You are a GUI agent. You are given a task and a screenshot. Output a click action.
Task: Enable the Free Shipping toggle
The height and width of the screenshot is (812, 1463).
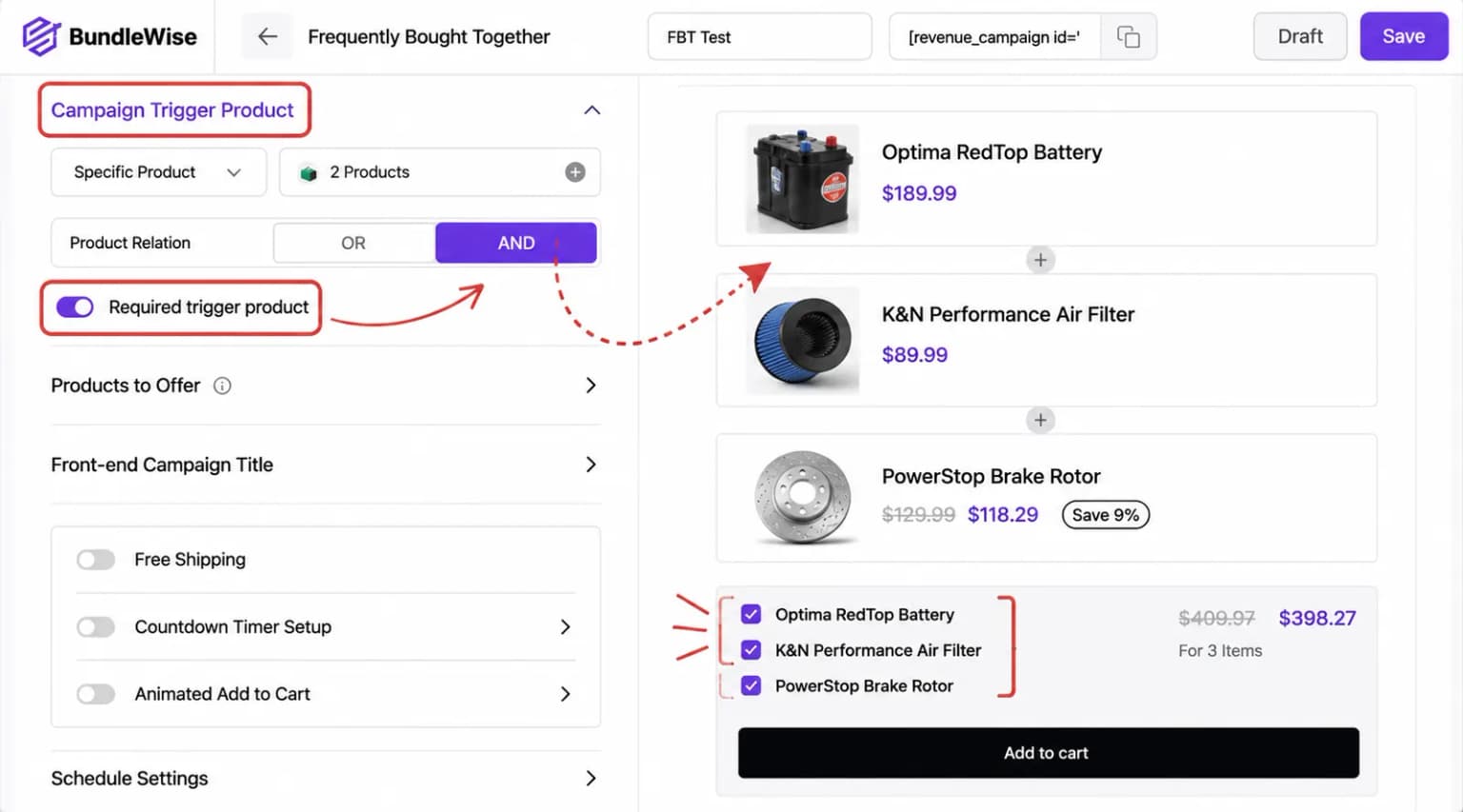pos(95,560)
